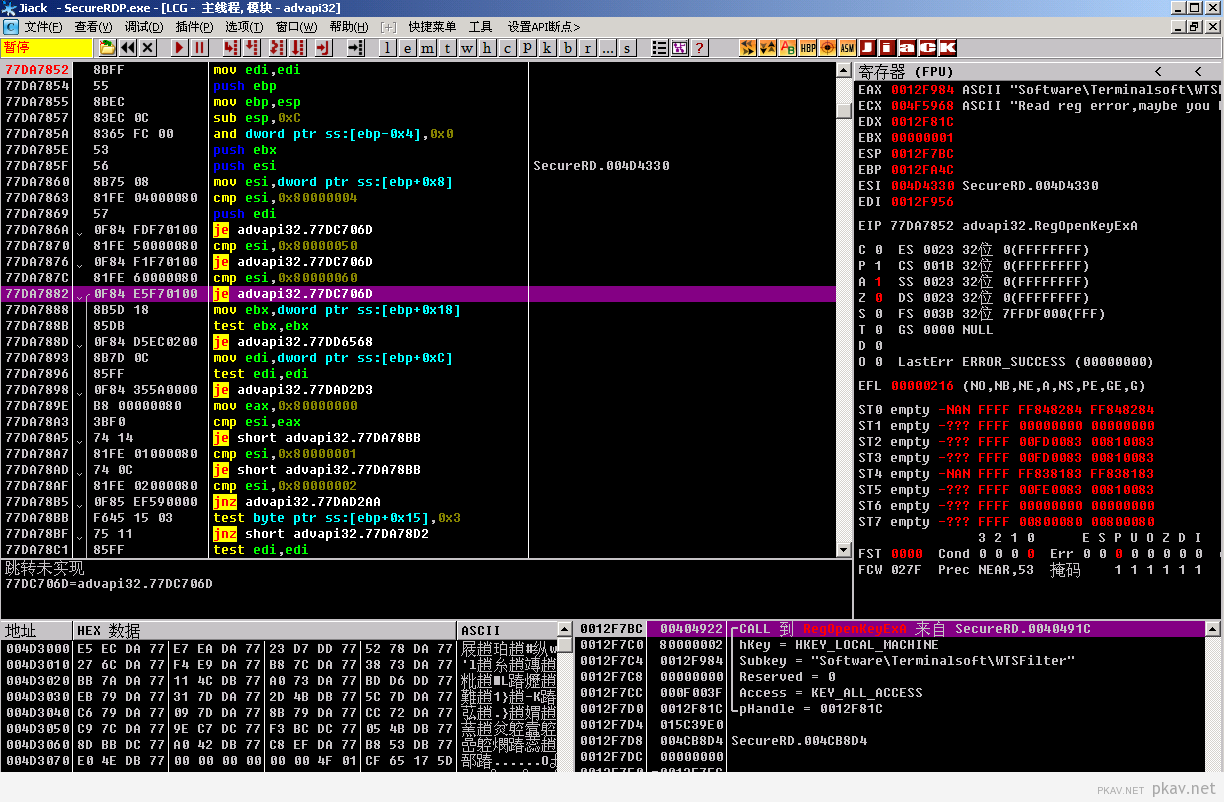Open Call stack with 'k' button
This screenshot has height=802, width=1224.
point(548,48)
